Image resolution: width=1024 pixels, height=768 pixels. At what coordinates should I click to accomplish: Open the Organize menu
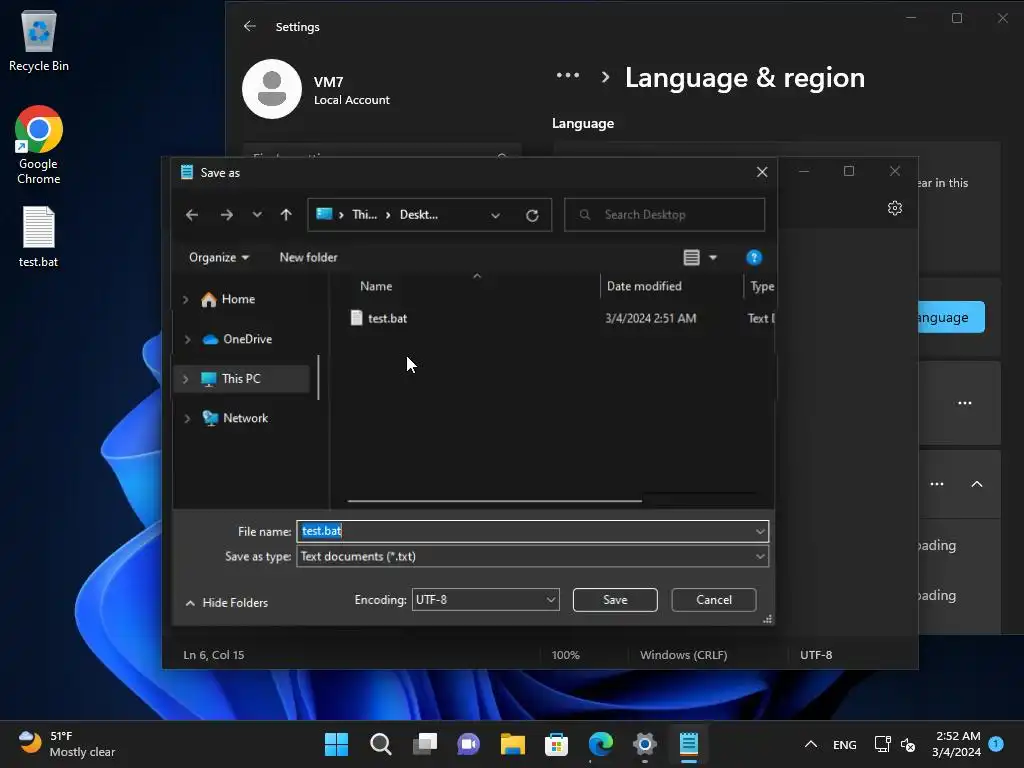click(219, 257)
